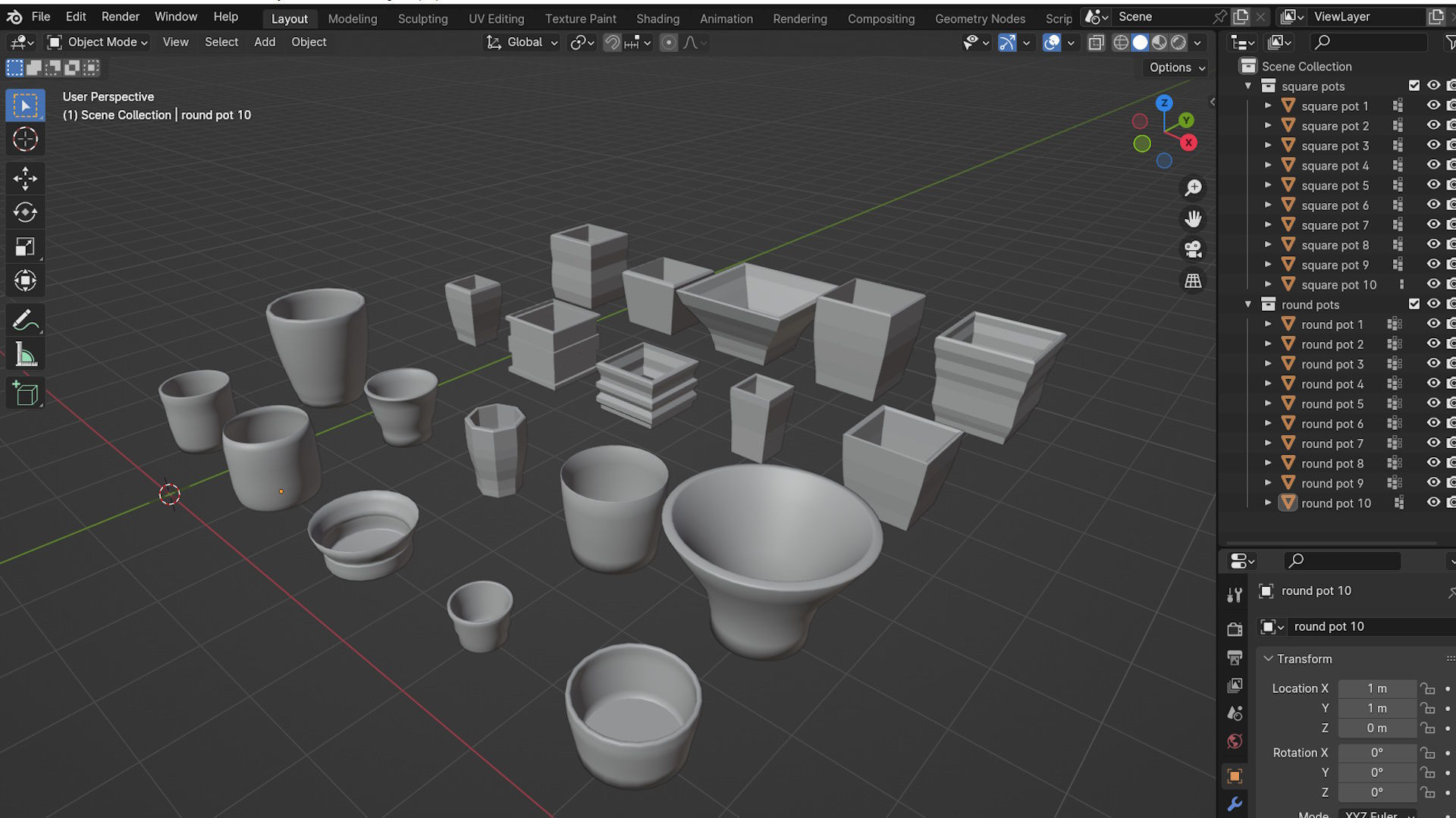Switch to the Shading workspace tab

coord(657,18)
